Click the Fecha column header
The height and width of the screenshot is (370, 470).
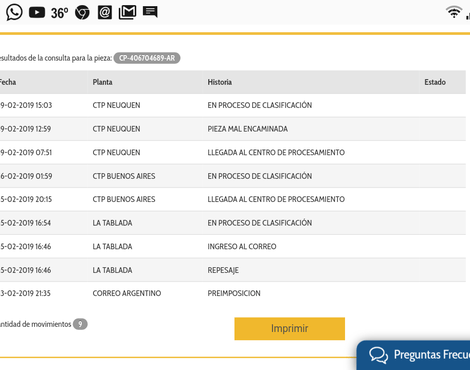(x=8, y=82)
